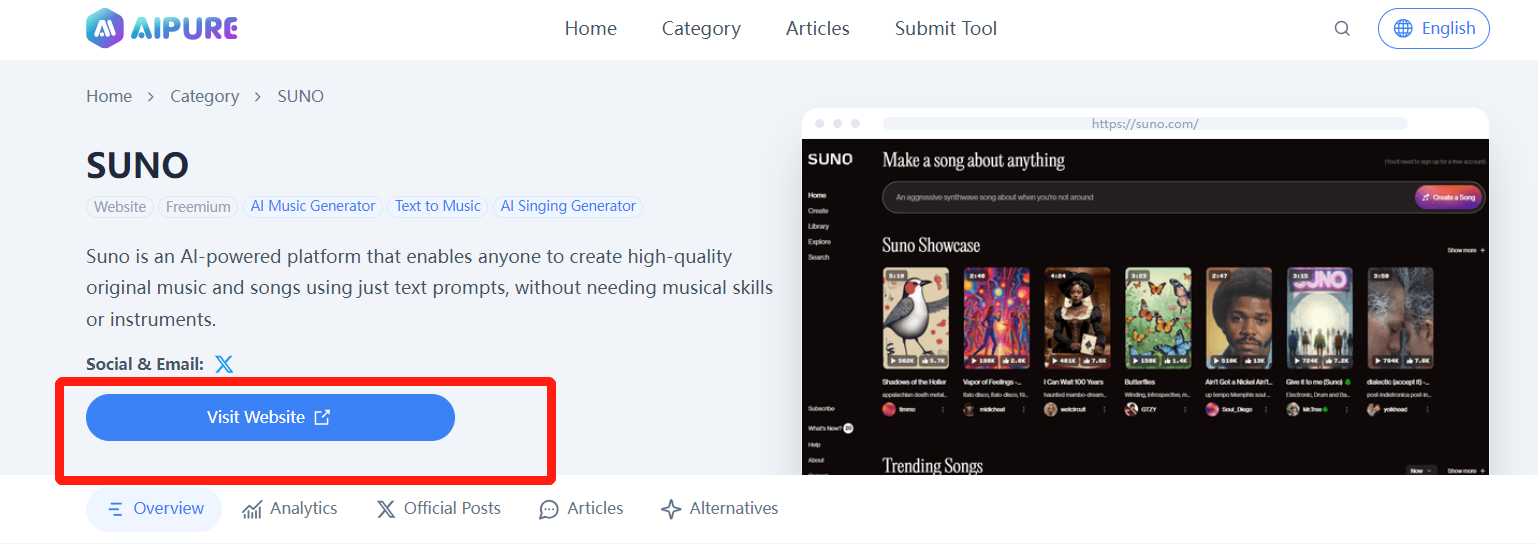The image size is (1538, 549).
Task: Switch to the Analytics tab
Action: click(290, 509)
